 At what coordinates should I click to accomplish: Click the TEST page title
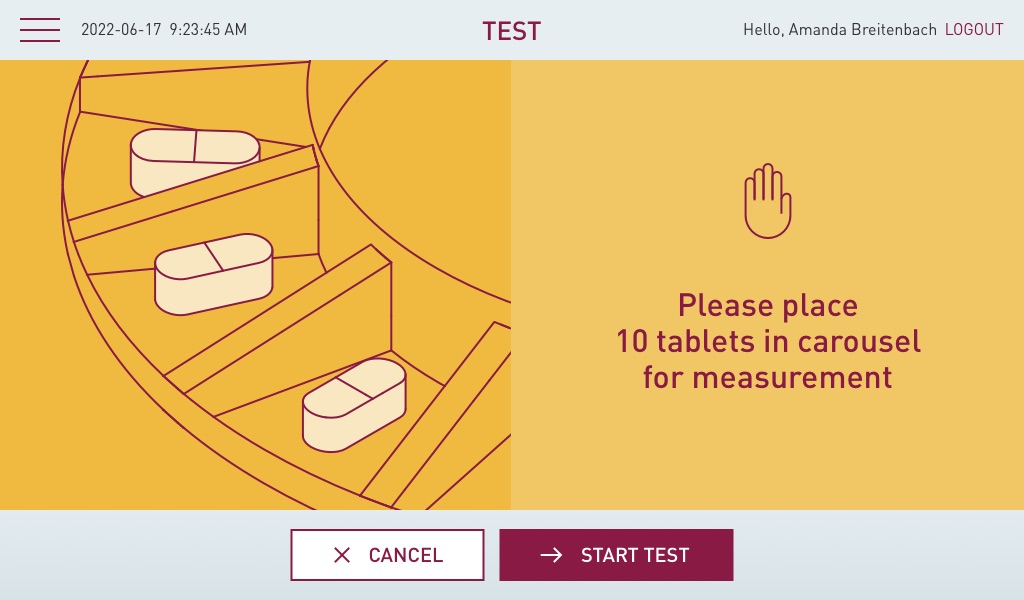pyautogui.click(x=511, y=31)
